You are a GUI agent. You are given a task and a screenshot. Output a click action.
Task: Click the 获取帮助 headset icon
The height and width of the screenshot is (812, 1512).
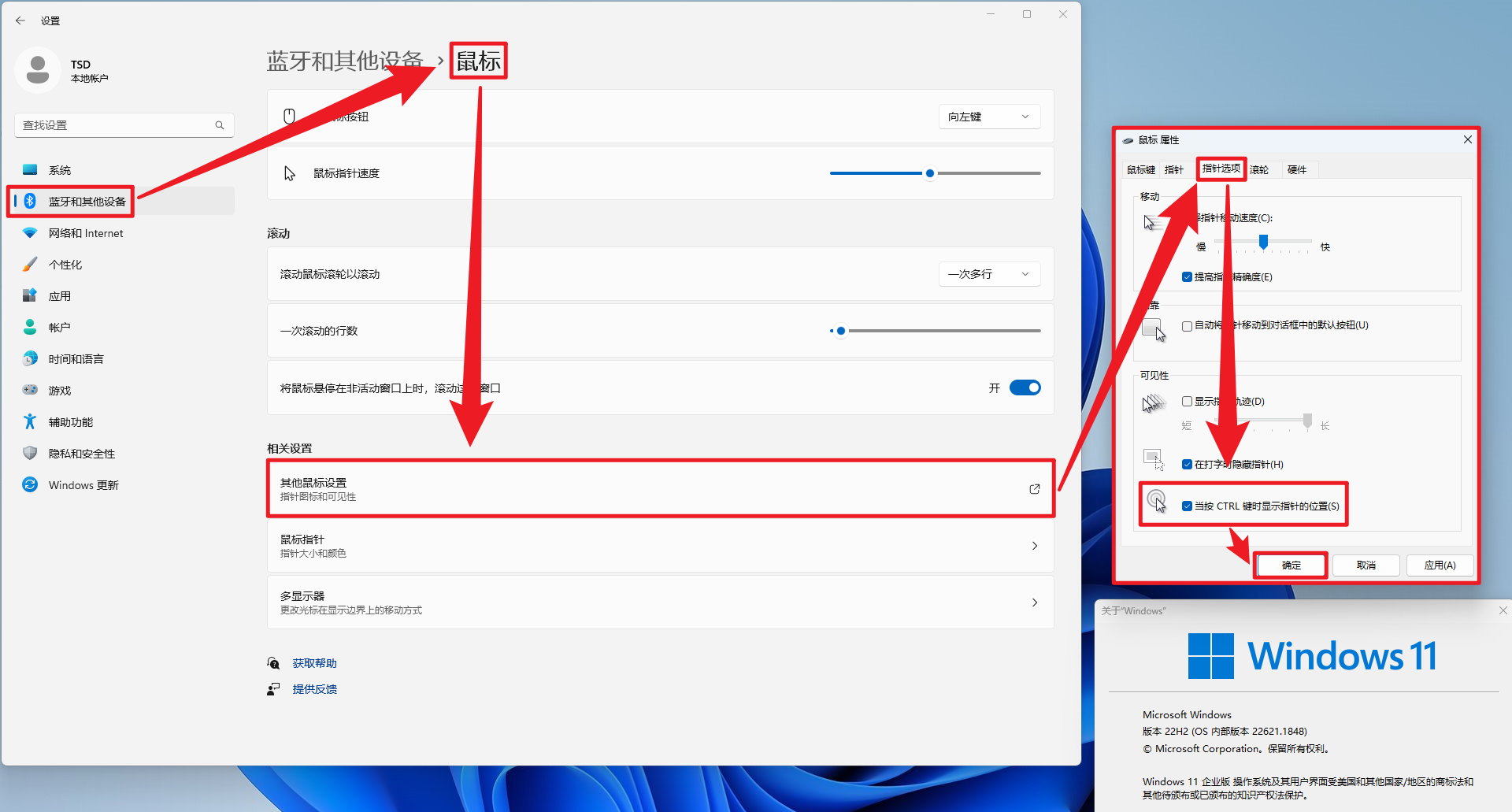[273, 663]
